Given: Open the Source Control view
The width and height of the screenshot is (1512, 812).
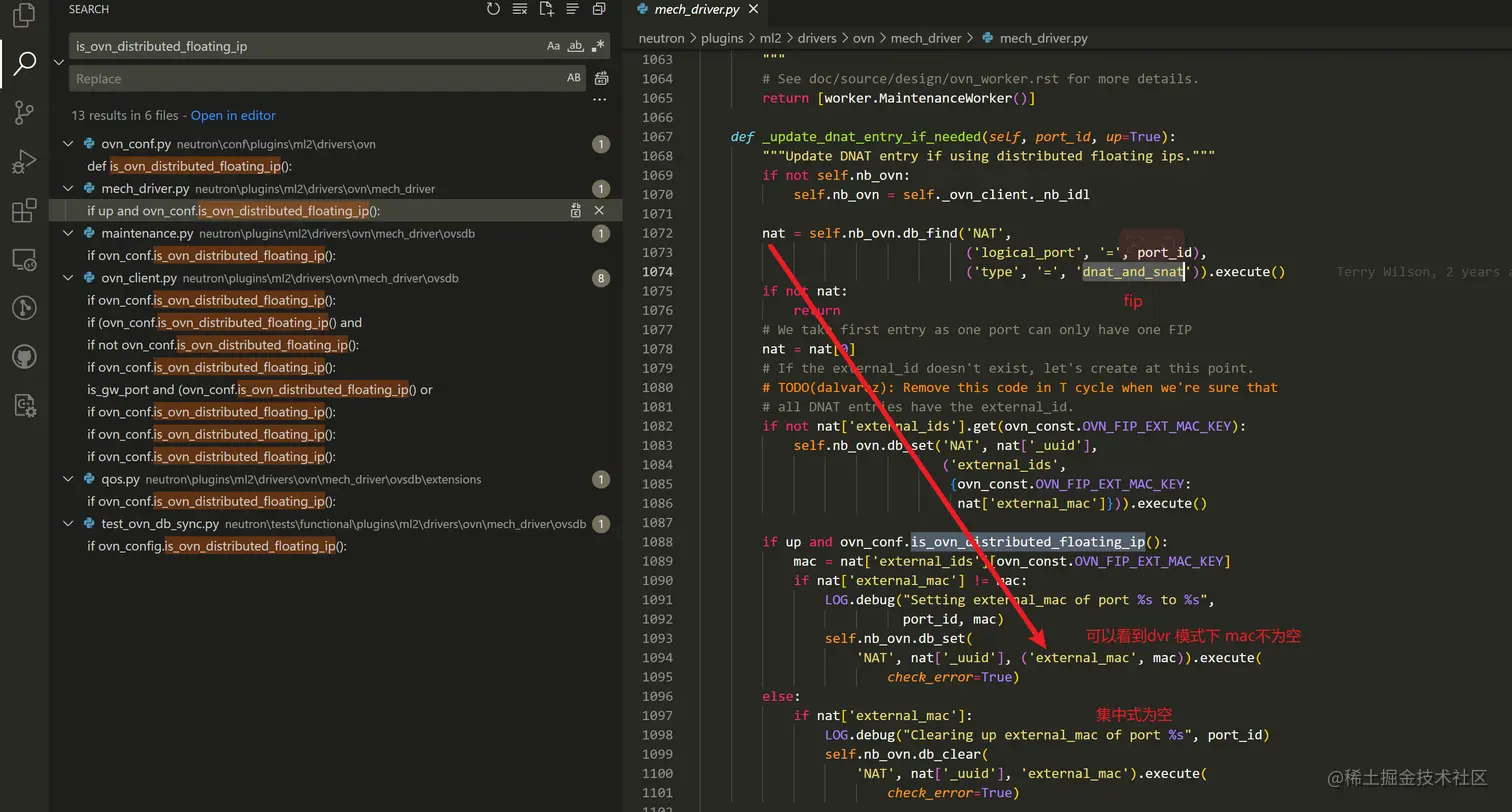Looking at the screenshot, I should (x=24, y=112).
